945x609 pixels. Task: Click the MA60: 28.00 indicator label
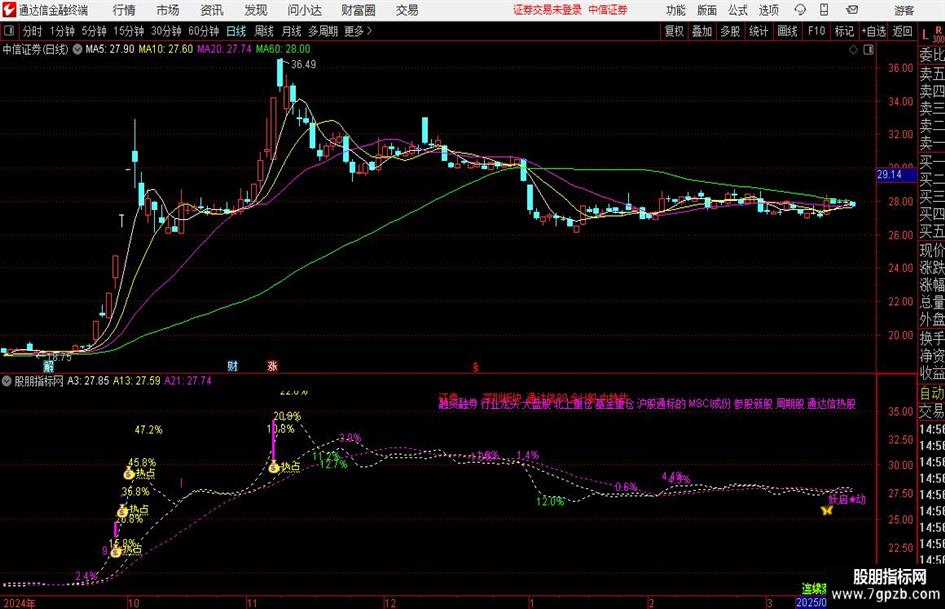(x=283, y=49)
